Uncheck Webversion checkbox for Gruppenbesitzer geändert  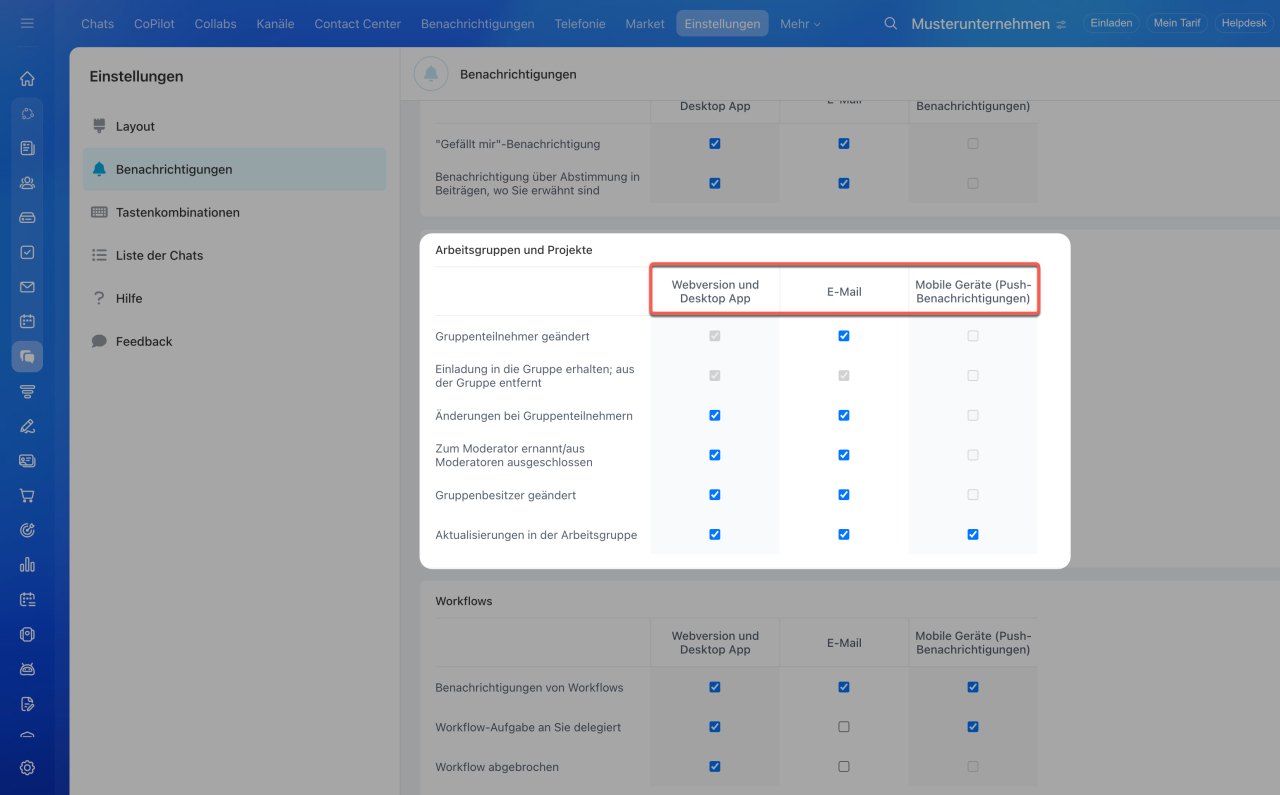click(714, 495)
